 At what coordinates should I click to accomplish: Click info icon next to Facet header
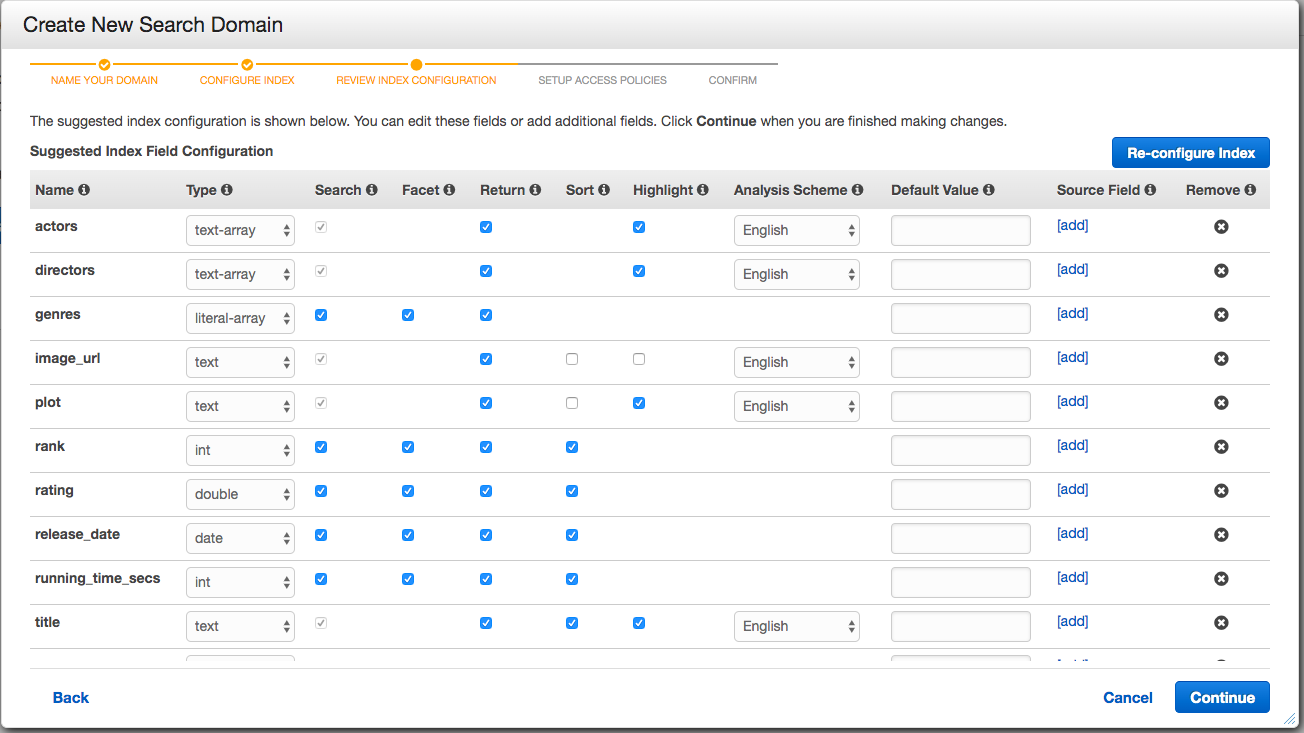449,190
